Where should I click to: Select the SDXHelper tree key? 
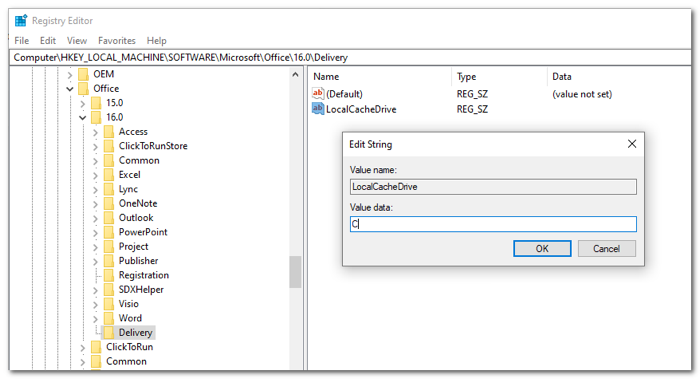(x=141, y=289)
